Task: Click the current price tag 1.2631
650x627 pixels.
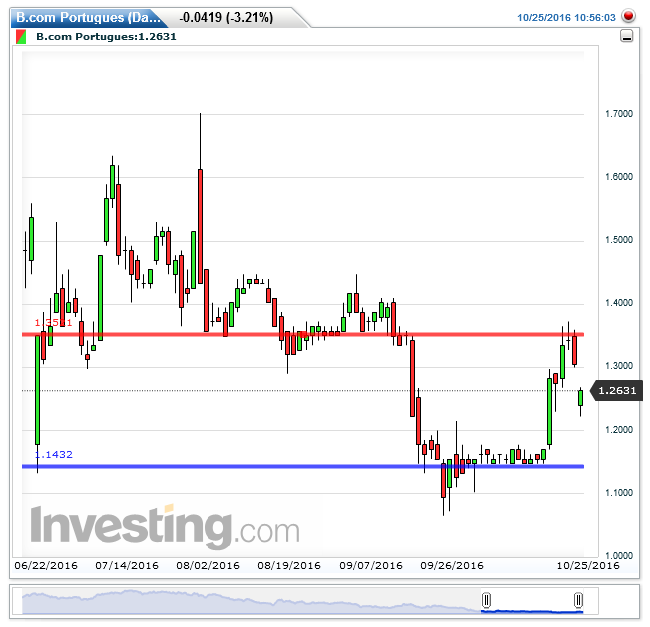Action: pos(617,391)
